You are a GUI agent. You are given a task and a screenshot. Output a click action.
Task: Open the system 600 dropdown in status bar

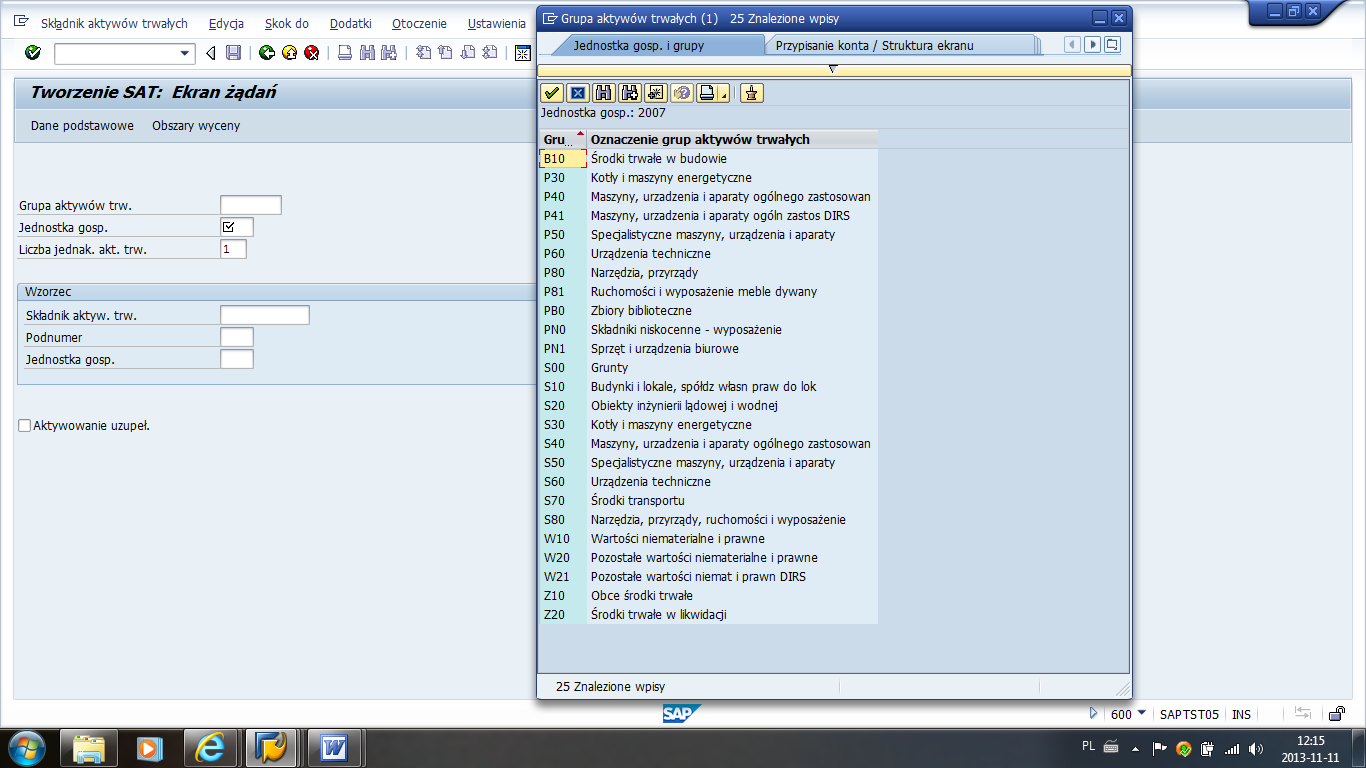pos(1142,713)
